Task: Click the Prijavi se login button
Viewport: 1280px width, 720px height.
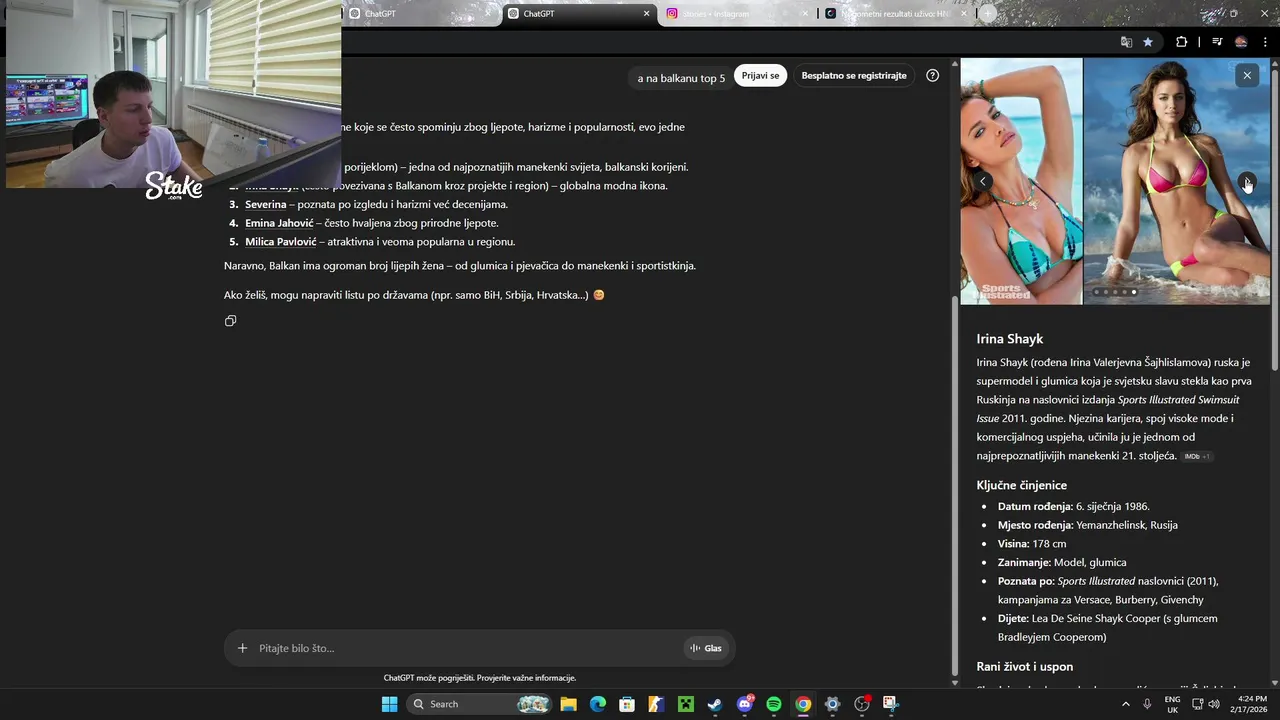Action: (760, 76)
